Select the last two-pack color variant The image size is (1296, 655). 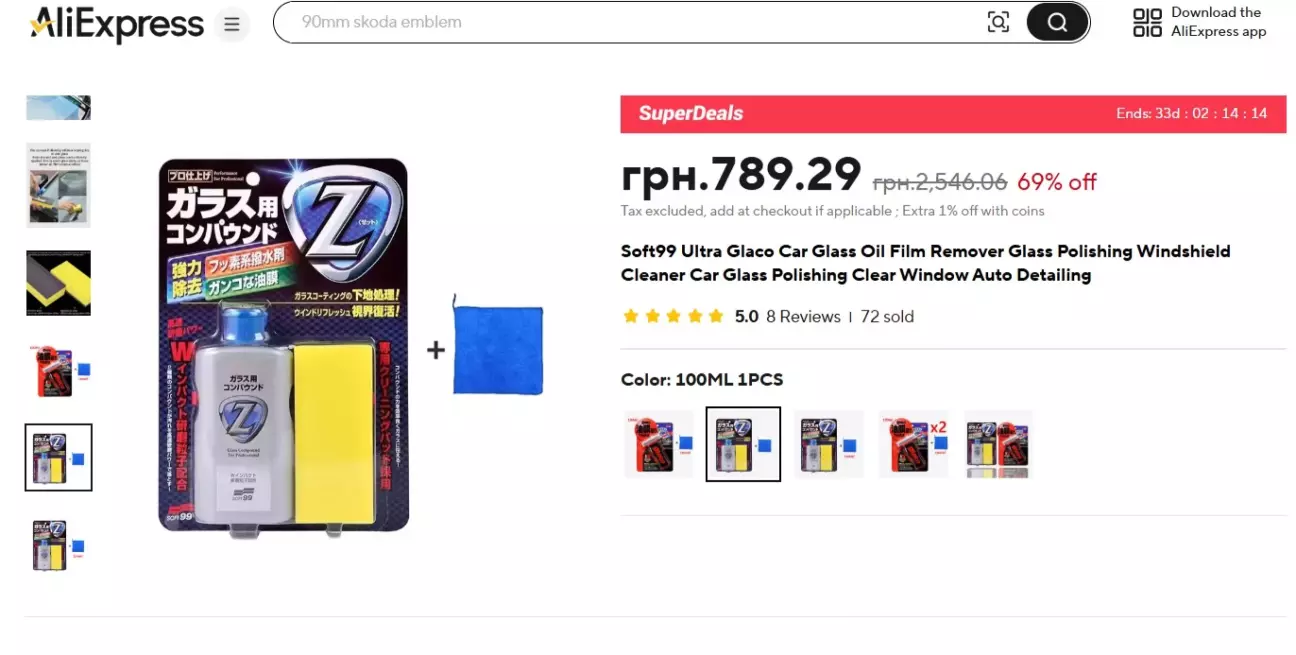[x=998, y=444]
